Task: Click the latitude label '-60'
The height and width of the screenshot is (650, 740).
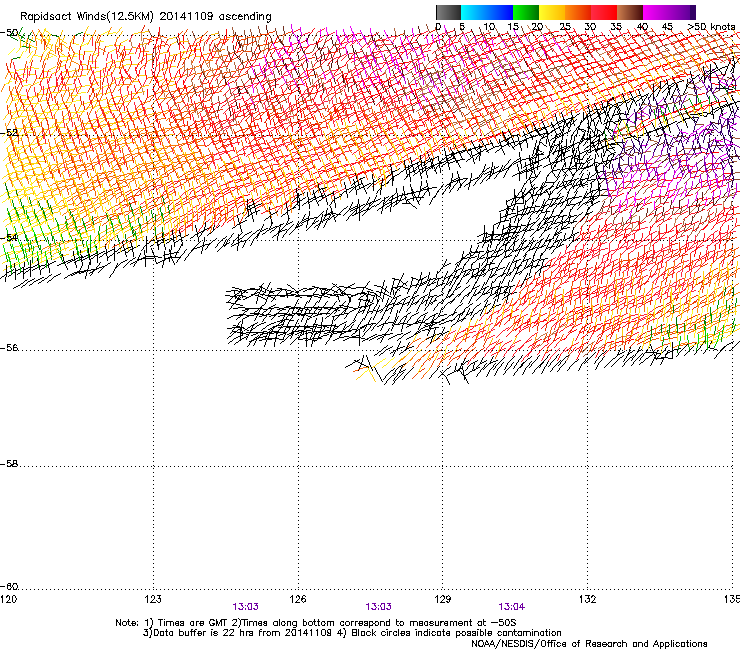Action: tap(9, 587)
